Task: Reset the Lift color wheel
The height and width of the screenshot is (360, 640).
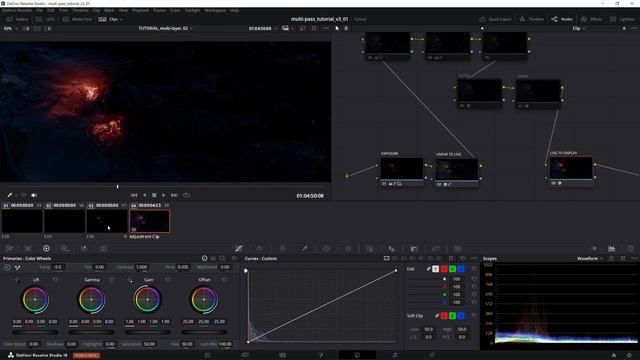Action: coord(55,280)
